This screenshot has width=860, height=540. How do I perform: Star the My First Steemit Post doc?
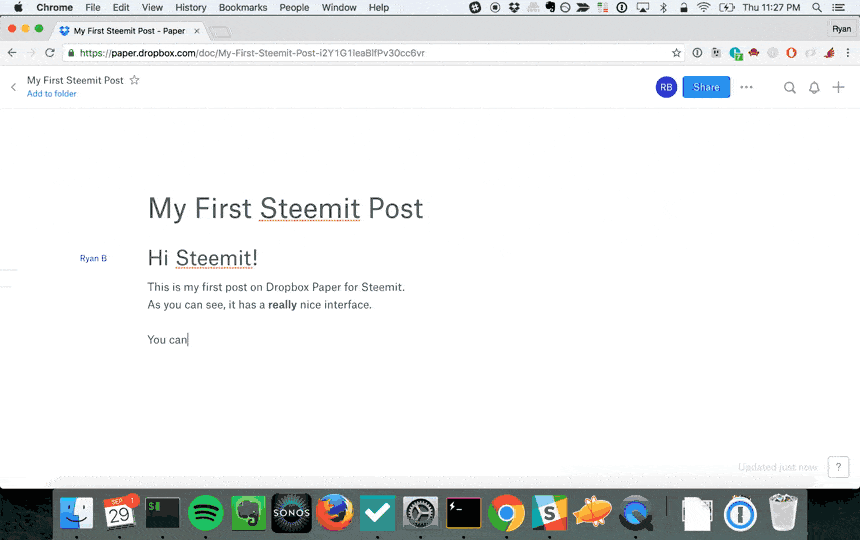[x=134, y=80]
